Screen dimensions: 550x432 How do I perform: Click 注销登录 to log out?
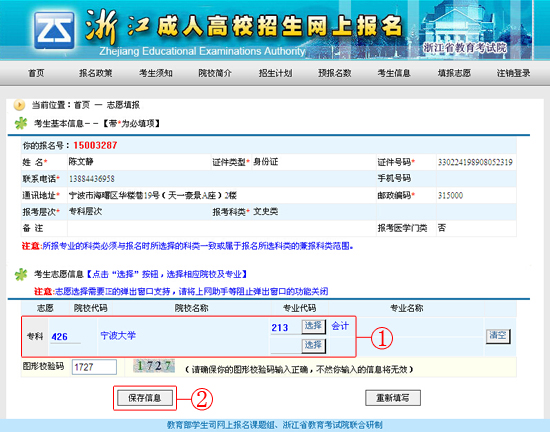(513, 73)
